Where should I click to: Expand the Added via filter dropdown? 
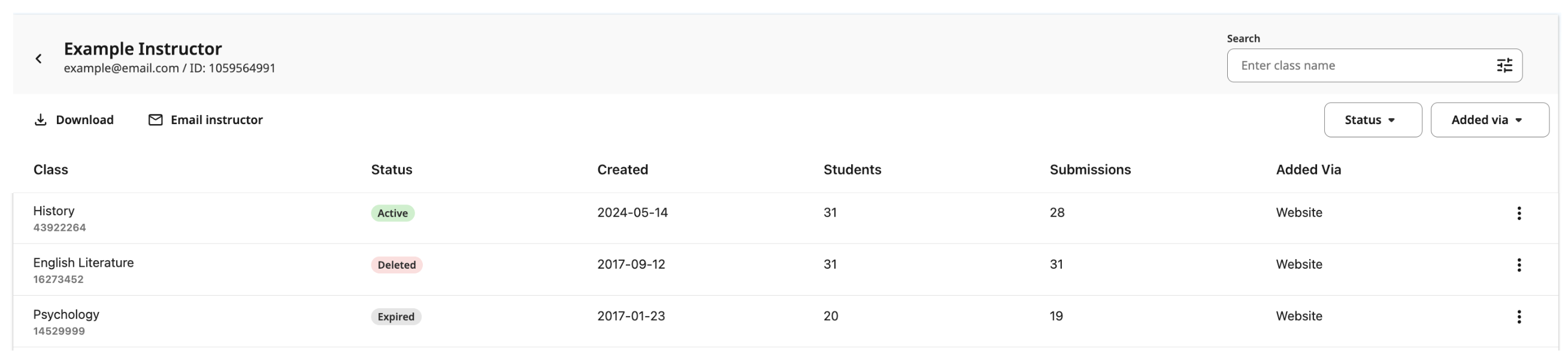click(1490, 119)
